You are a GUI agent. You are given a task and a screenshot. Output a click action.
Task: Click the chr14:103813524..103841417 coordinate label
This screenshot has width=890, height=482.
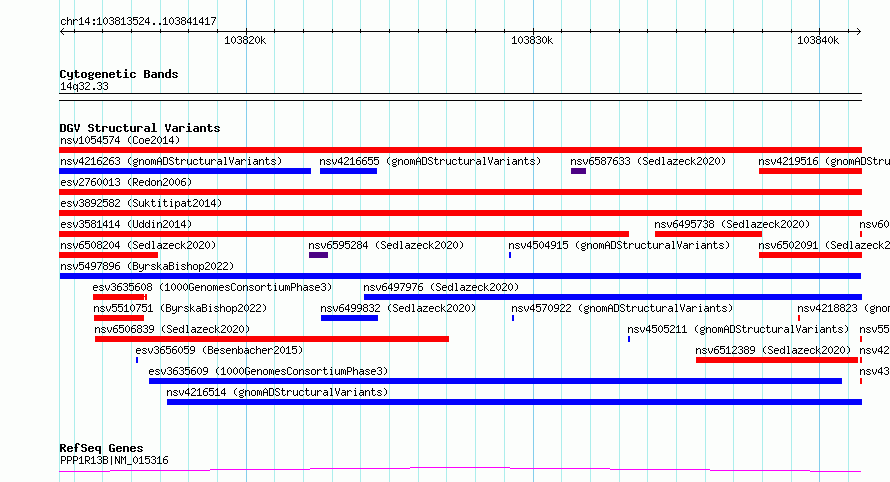click(138, 22)
